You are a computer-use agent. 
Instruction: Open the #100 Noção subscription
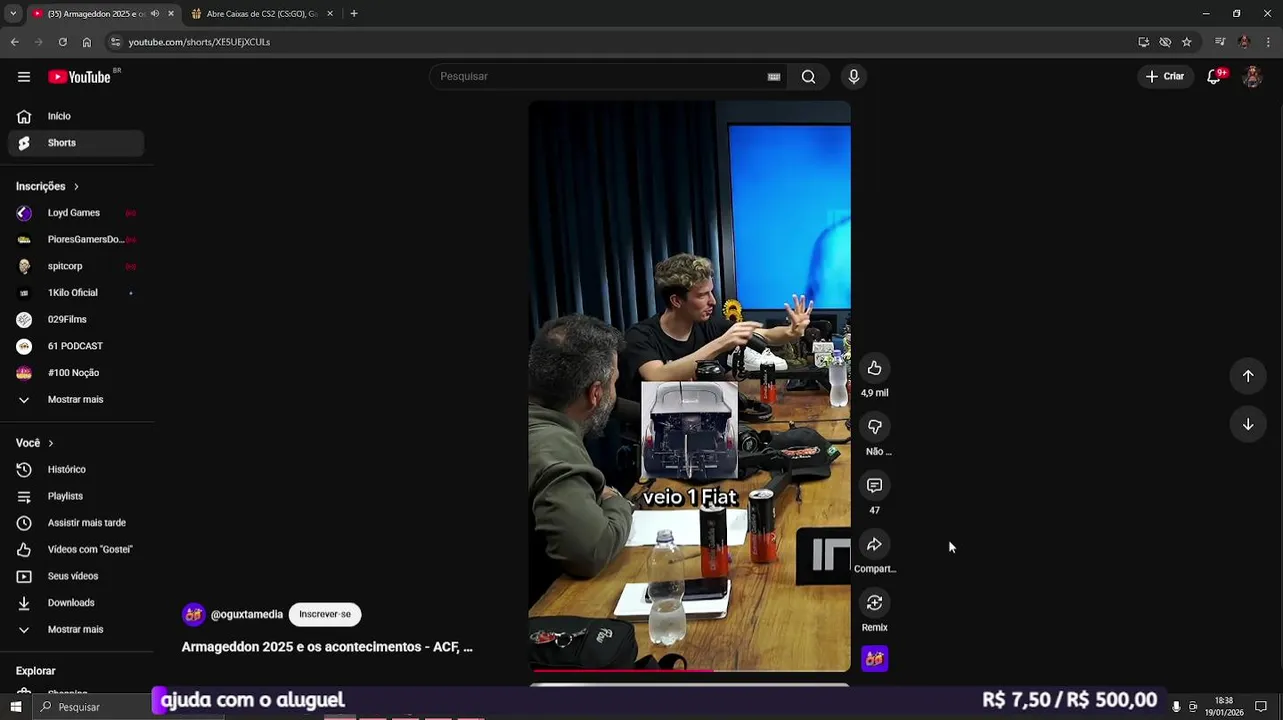click(x=76, y=373)
